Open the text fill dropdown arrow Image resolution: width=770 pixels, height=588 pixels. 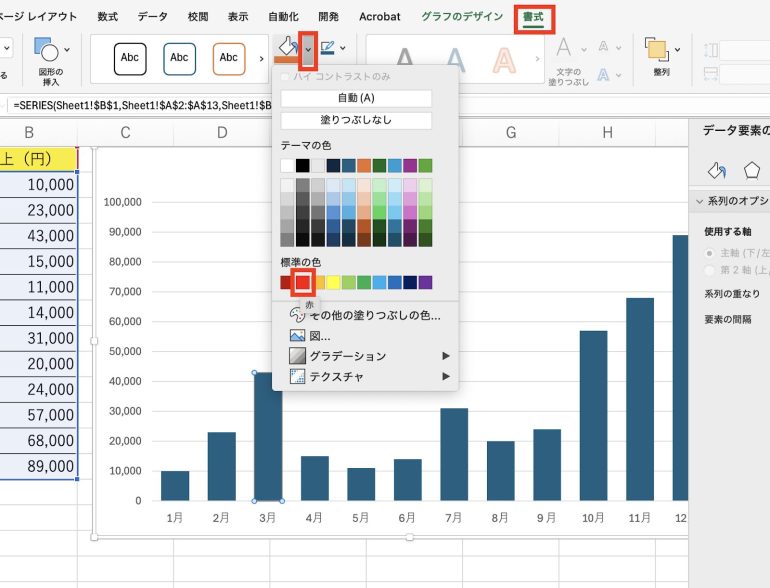point(584,49)
